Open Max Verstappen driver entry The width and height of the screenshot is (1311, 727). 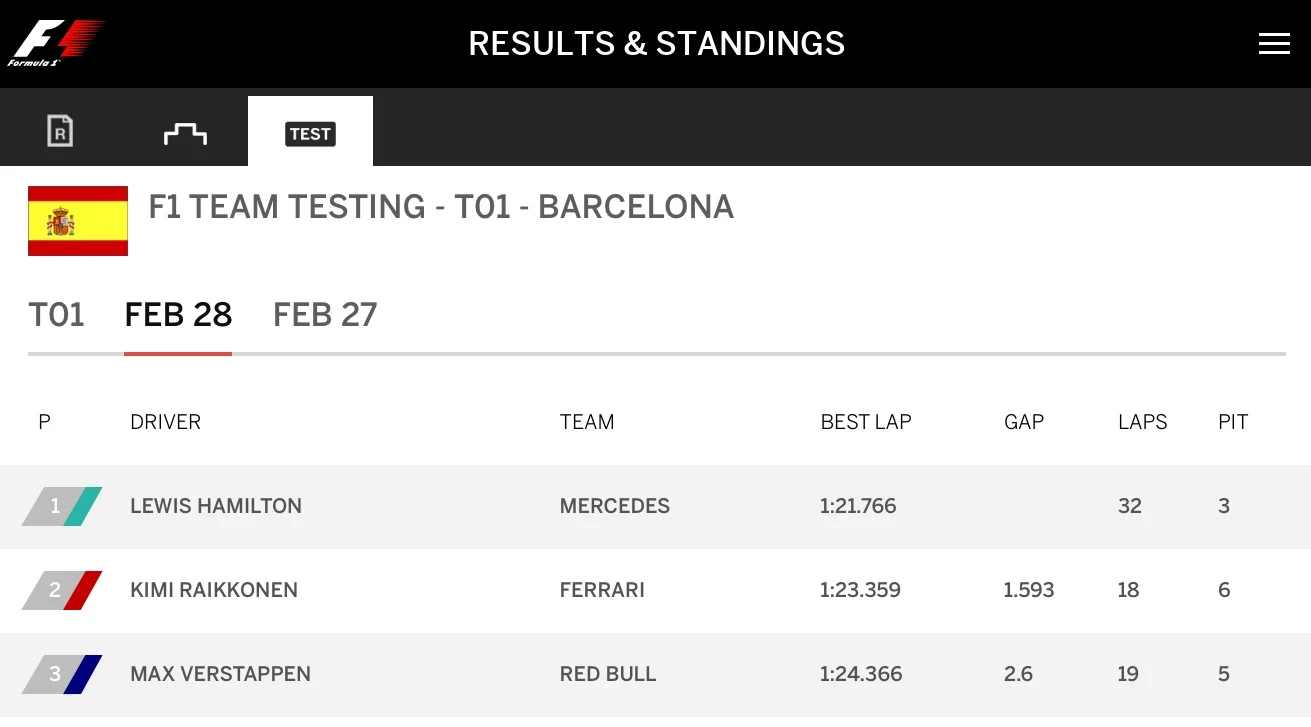pyautogui.click(x=220, y=674)
